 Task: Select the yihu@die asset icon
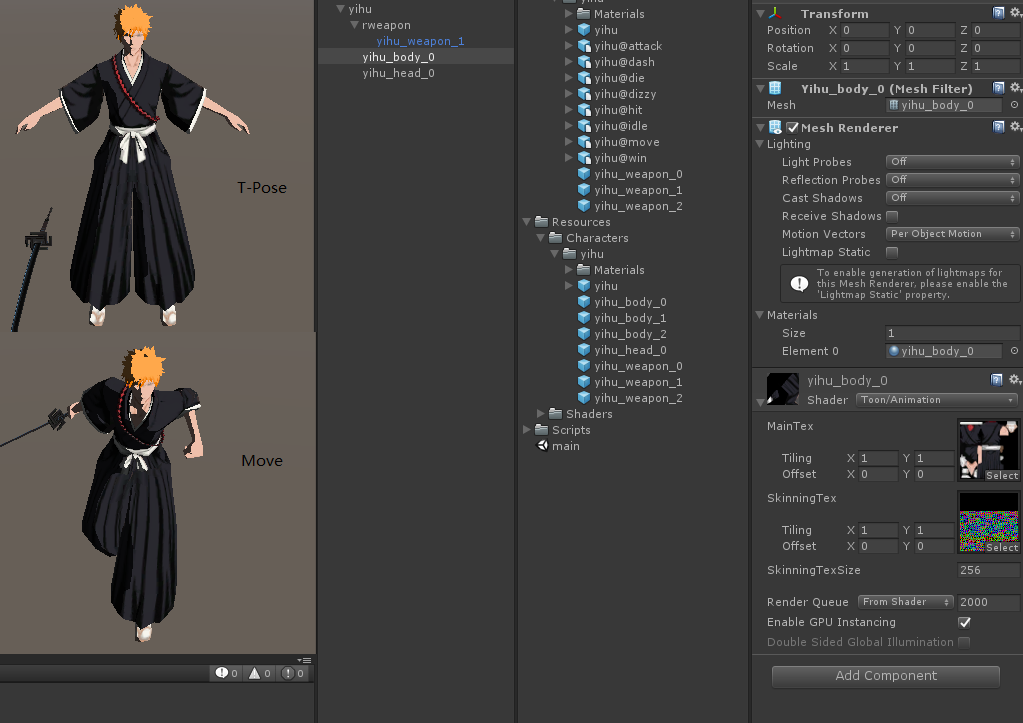584,78
